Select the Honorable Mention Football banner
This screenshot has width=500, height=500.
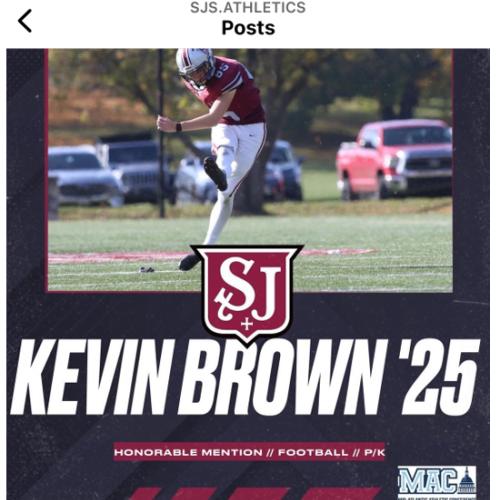pyautogui.click(x=249, y=452)
